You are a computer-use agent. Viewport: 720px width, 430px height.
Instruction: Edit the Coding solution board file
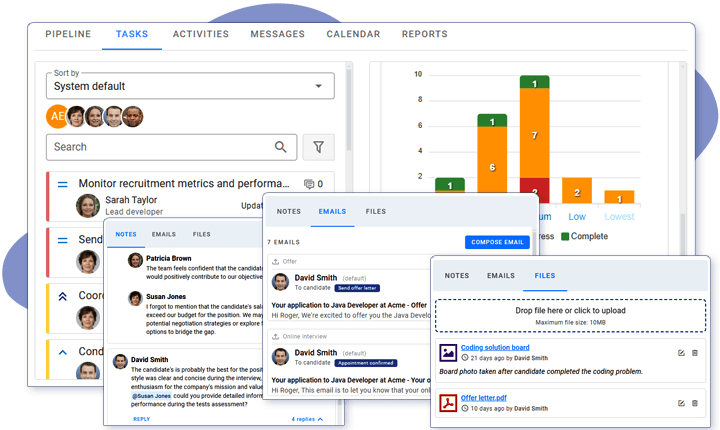click(681, 353)
